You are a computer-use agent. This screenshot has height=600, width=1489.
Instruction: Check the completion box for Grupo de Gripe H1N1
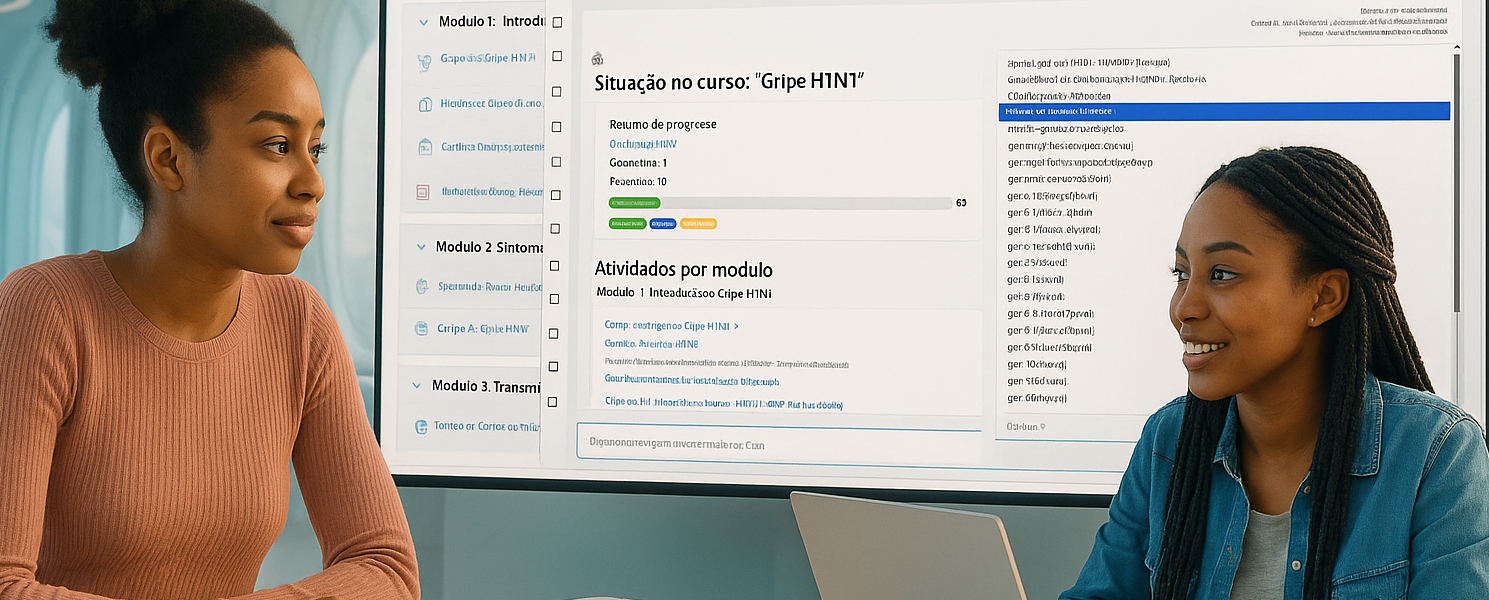557,57
